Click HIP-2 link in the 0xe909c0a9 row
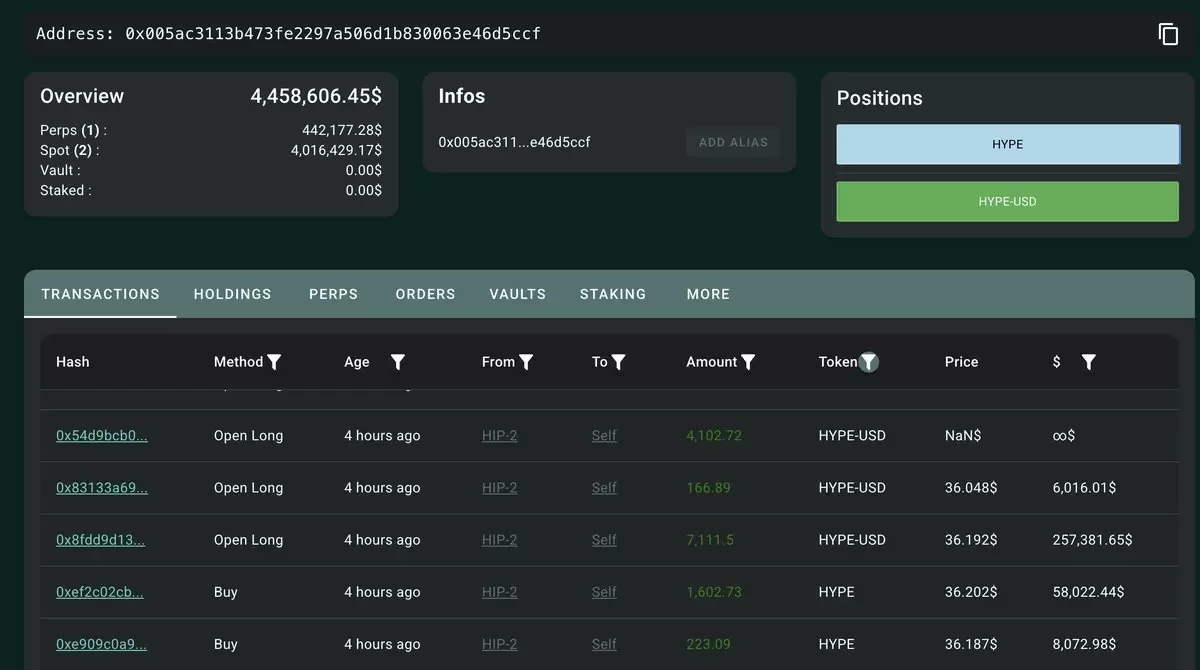This screenshot has height=670, width=1200. coord(499,644)
